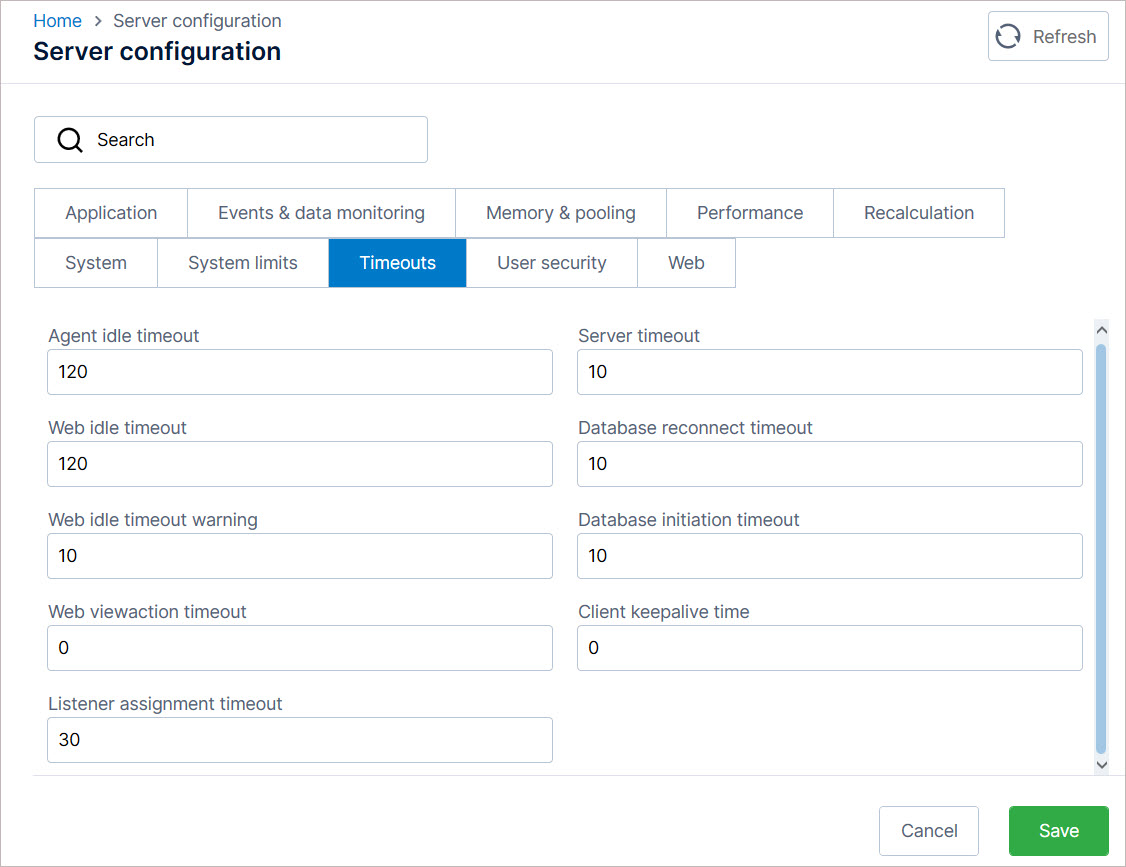The width and height of the screenshot is (1126, 867).
Task: Select the Listener assignment timeout field
Action: pyautogui.click(x=300, y=740)
